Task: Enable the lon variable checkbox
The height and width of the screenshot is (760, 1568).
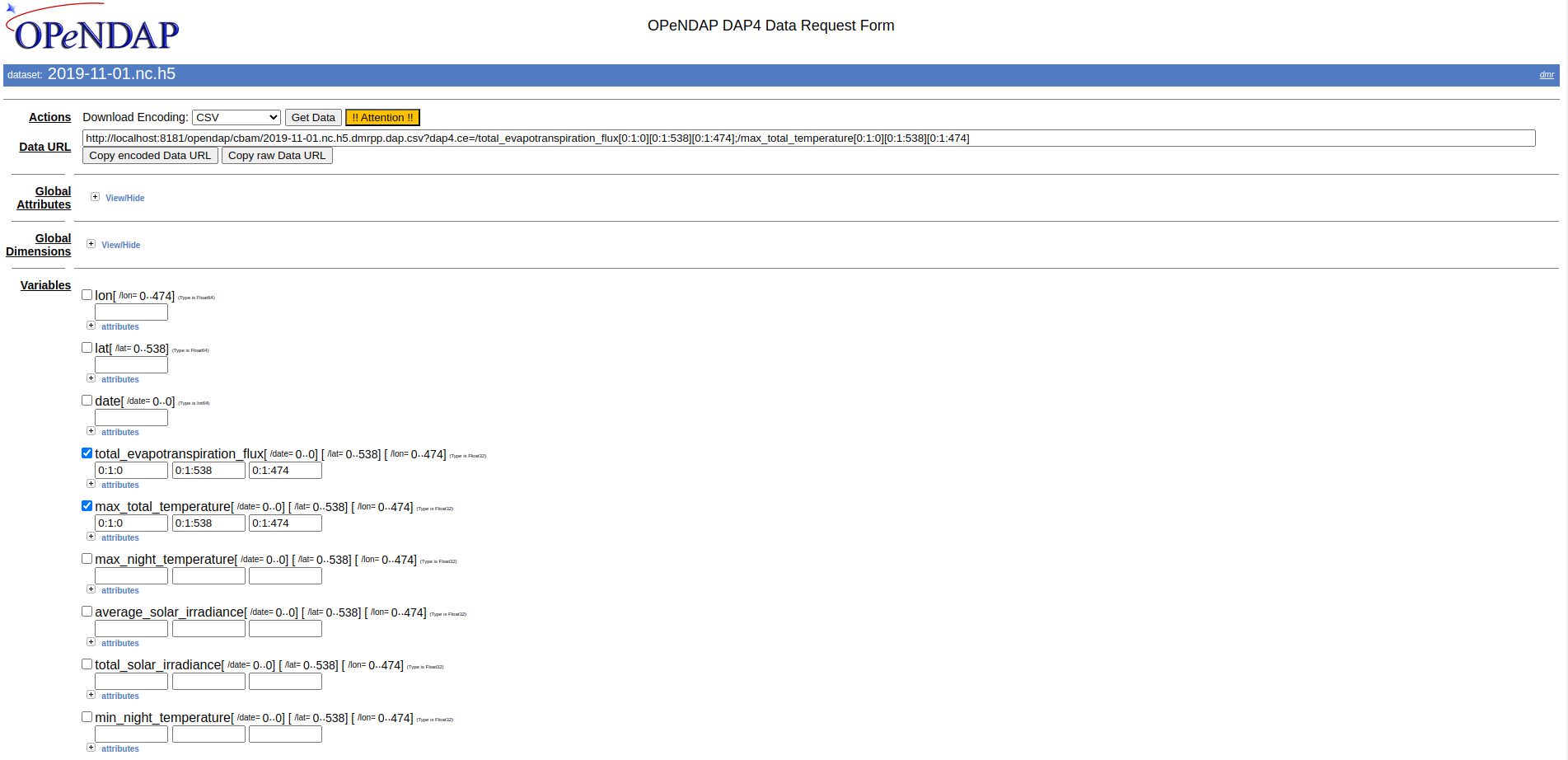Action: point(87,294)
